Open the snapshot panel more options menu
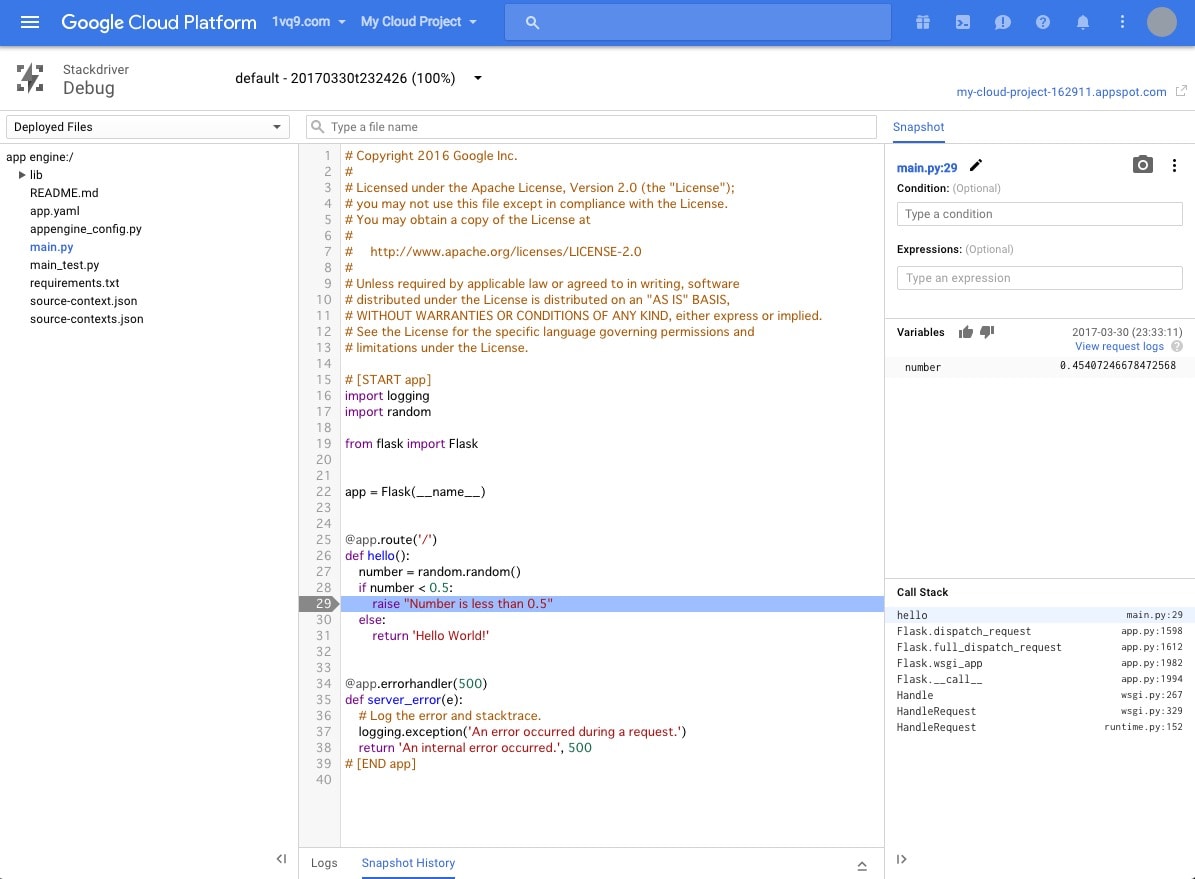1195x879 pixels. (1174, 165)
